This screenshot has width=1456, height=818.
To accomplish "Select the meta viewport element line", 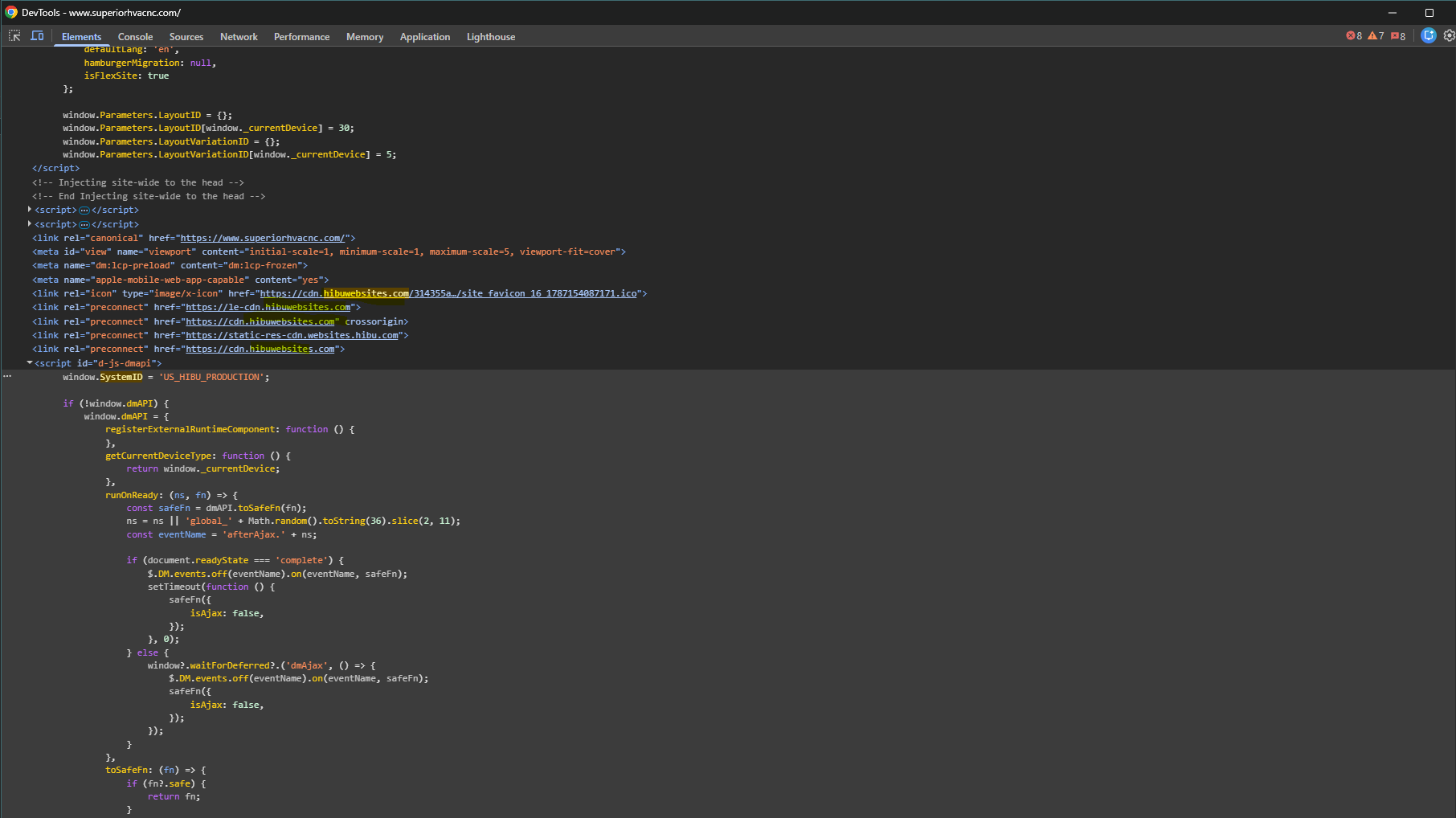I will coord(329,252).
